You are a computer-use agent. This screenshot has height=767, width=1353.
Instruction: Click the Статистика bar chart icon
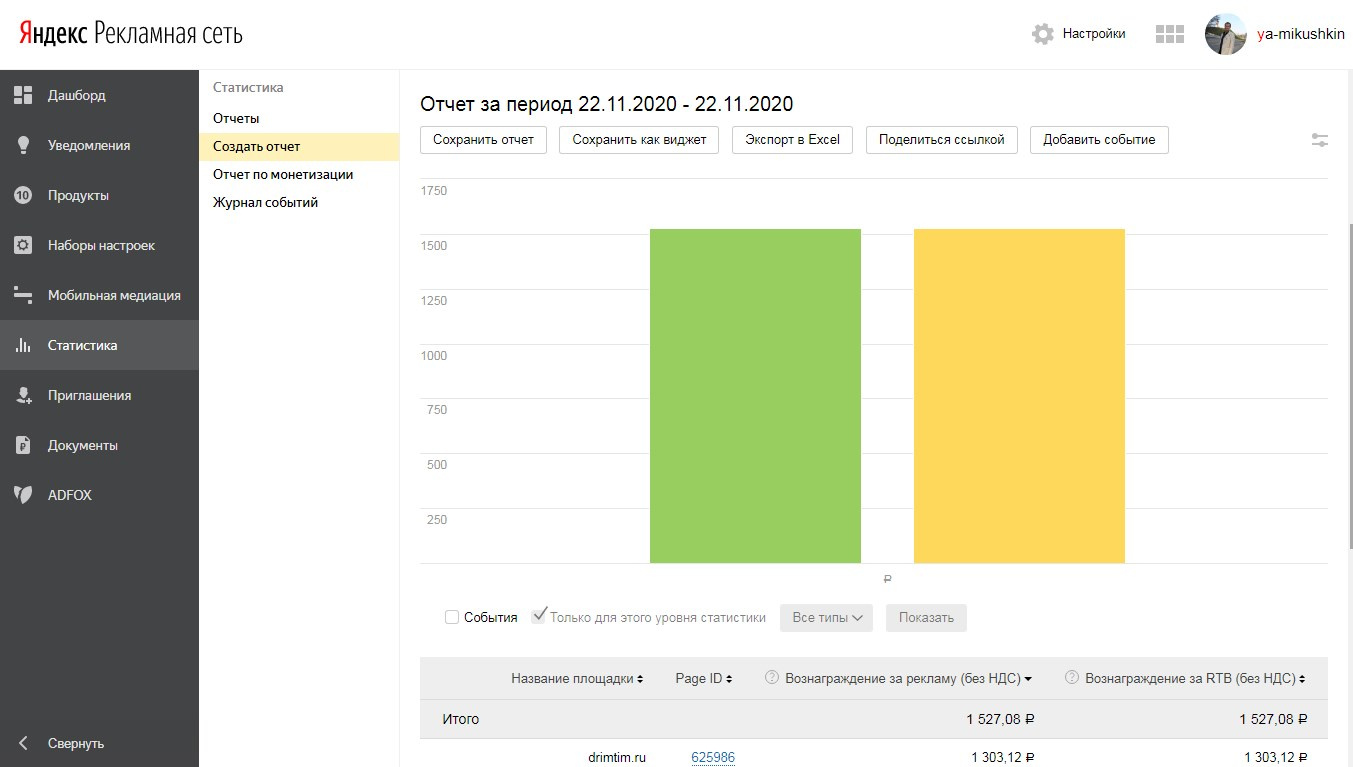pyautogui.click(x=23, y=345)
